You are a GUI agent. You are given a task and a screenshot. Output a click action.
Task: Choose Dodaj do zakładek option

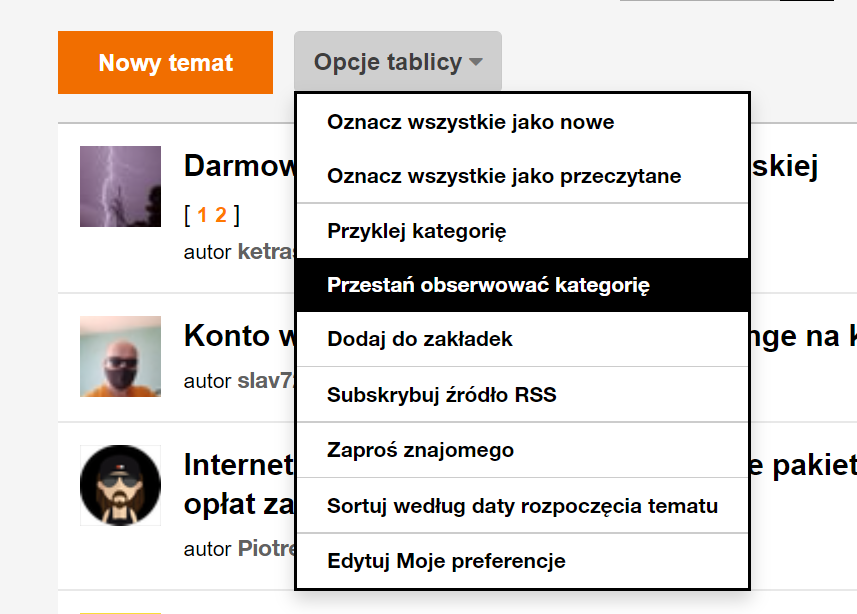tap(420, 340)
